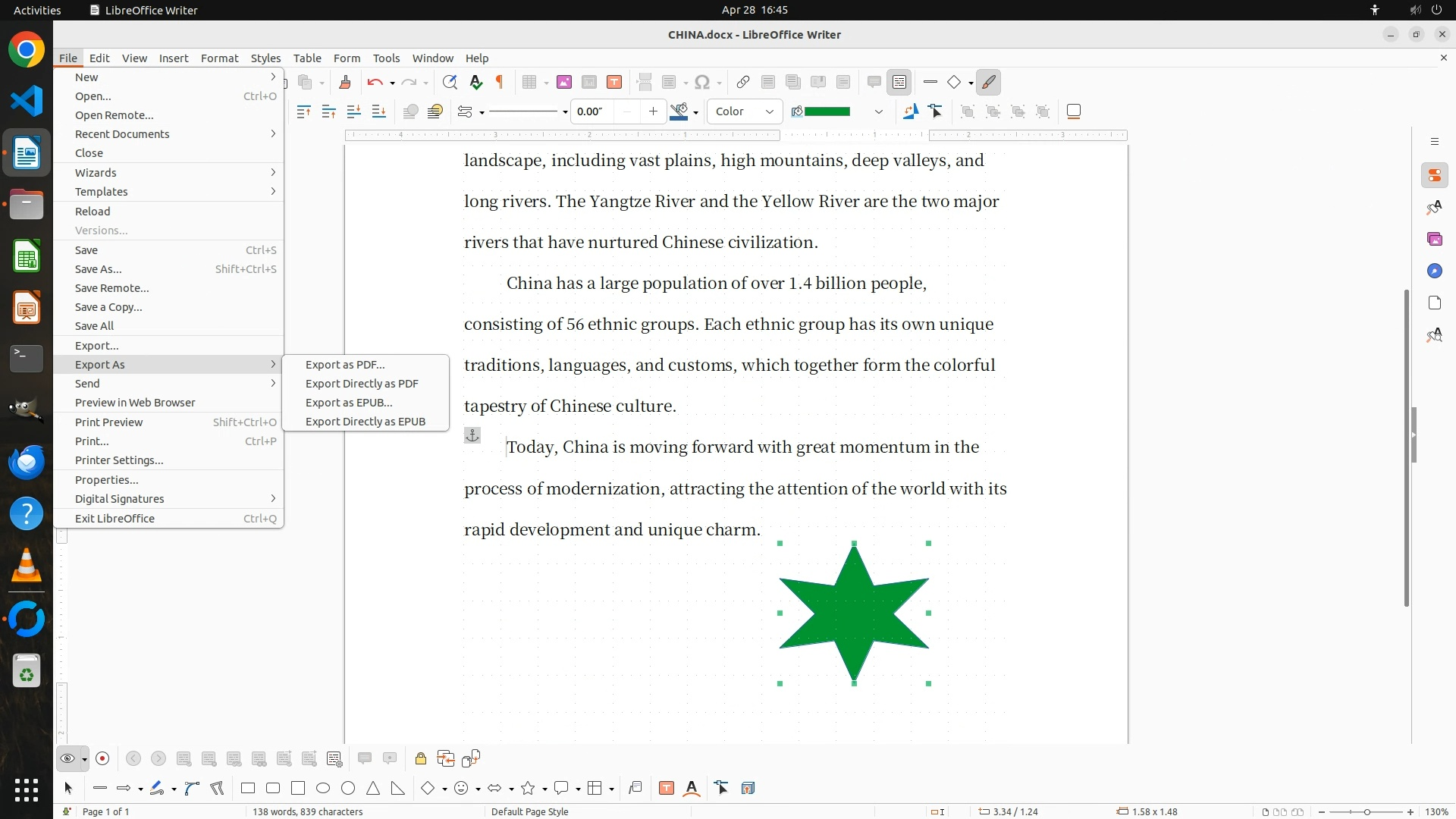Select the Right Triangle shape tool
Image resolution: width=1456 pixels, height=819 pixels.
point(397,789)
